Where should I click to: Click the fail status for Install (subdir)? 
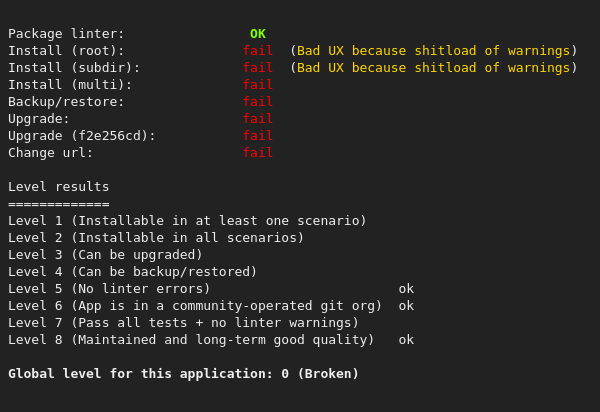click(258, 68)
